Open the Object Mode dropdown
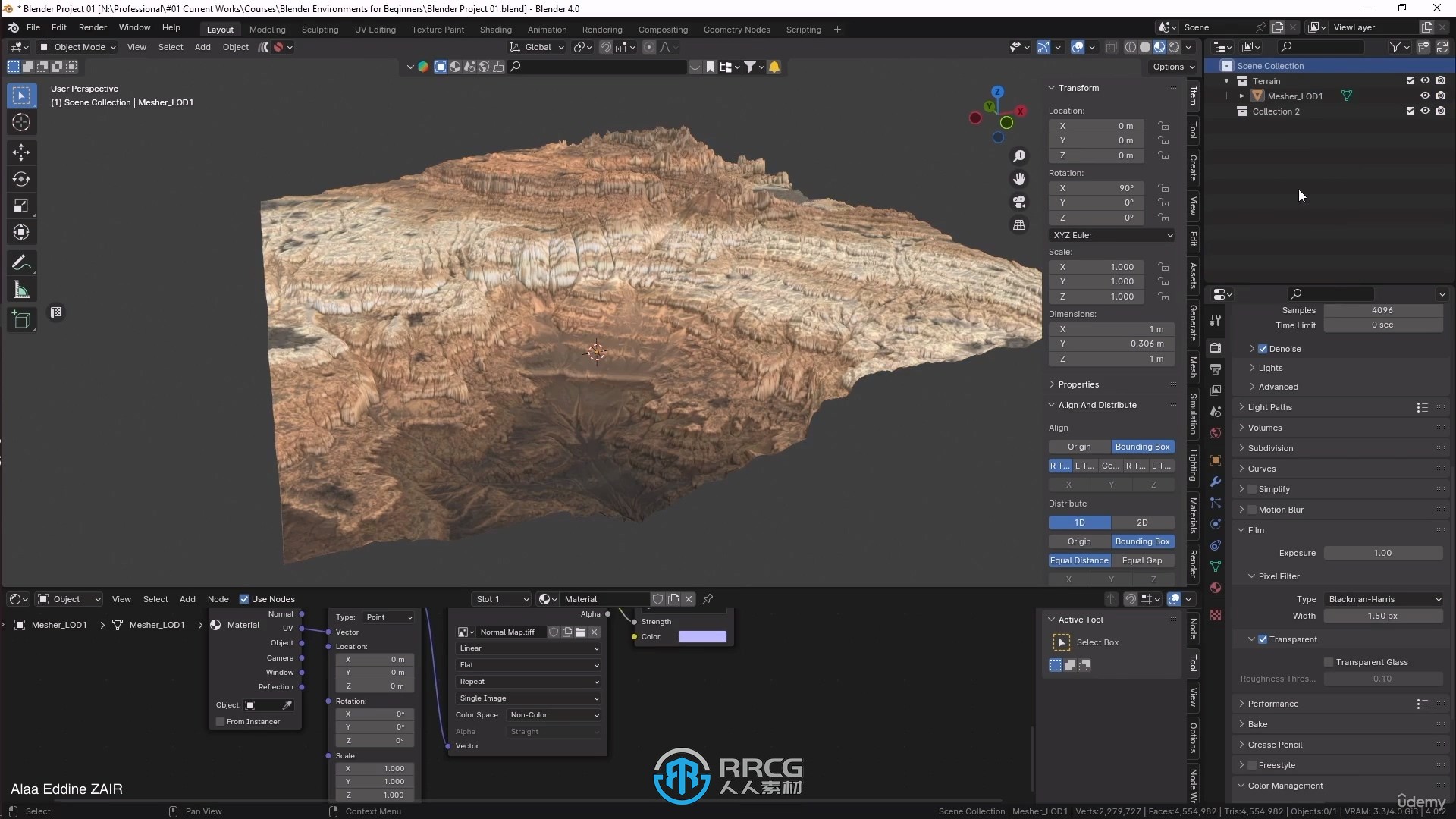Viewport: 1456px width, 819px height. pyautogui.click(x=77, y=47)
